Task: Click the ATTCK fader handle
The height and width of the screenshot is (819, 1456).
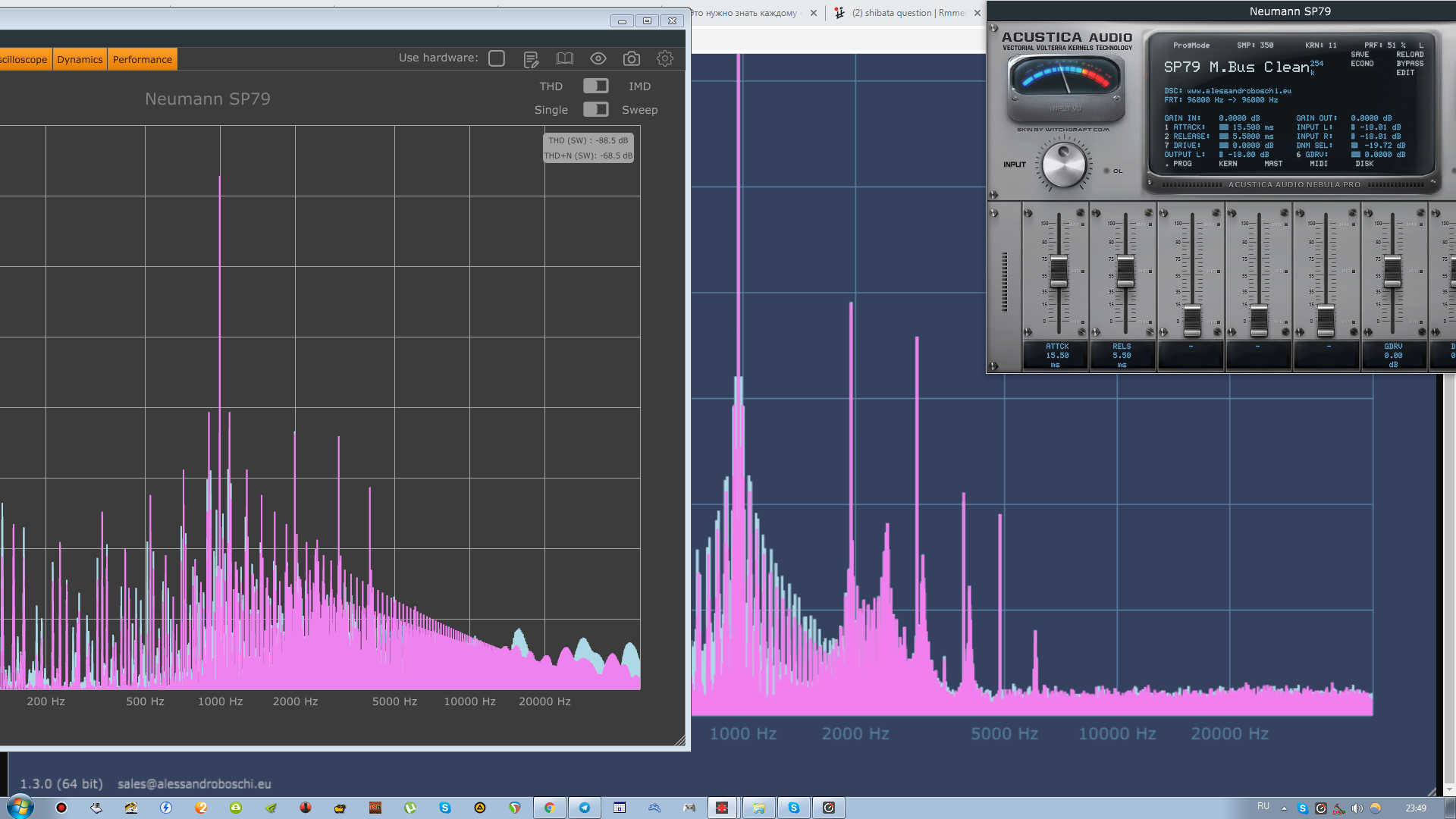Action: coord(1059,271)
